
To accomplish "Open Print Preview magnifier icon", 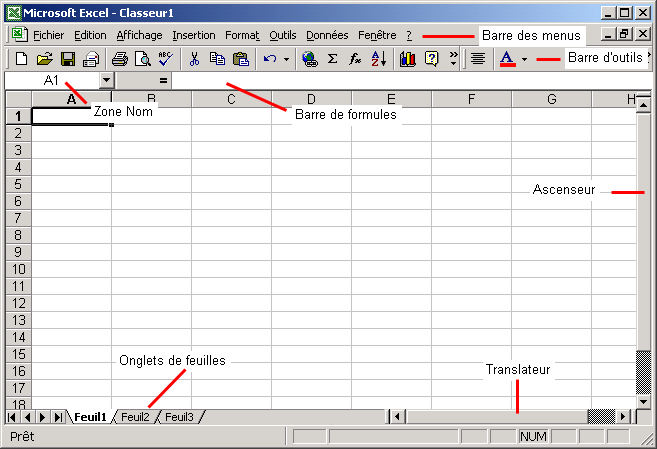I will tap(143, 59).
